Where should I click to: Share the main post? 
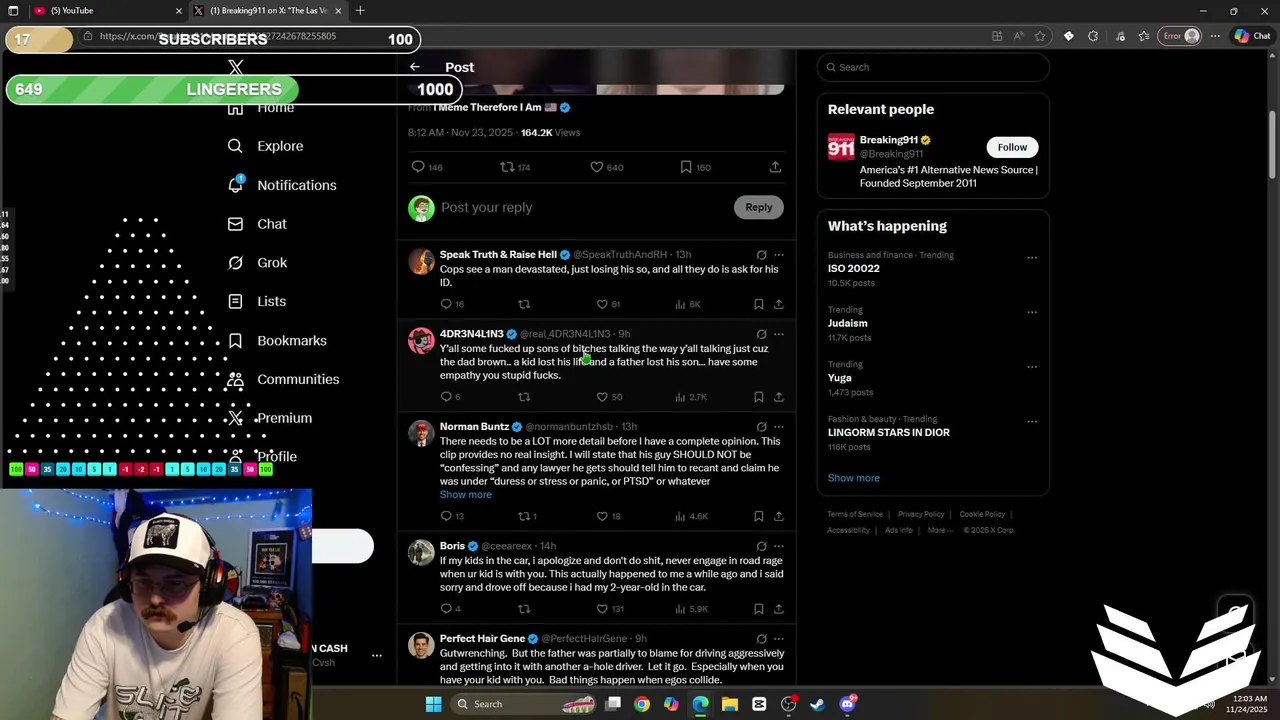click(x=775, y=167)
